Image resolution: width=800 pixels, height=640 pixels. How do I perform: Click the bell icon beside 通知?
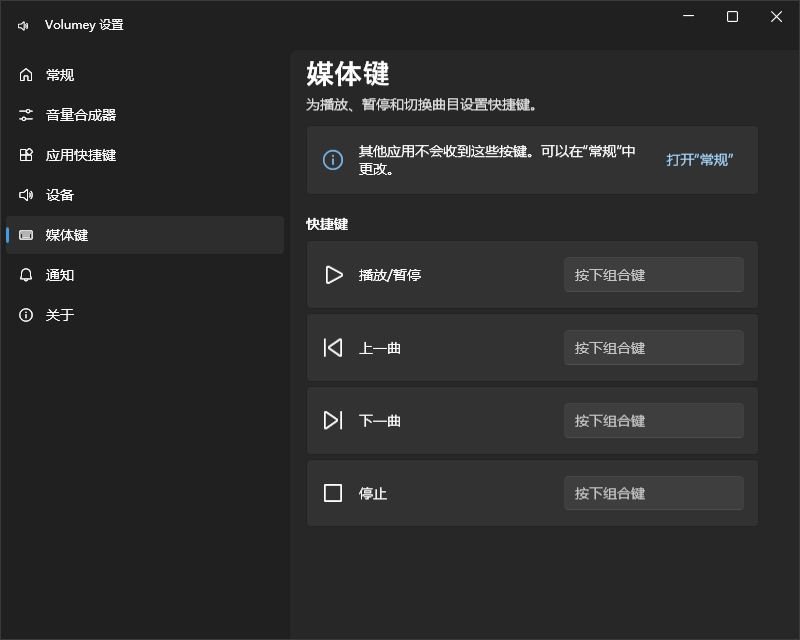[26, 275]
